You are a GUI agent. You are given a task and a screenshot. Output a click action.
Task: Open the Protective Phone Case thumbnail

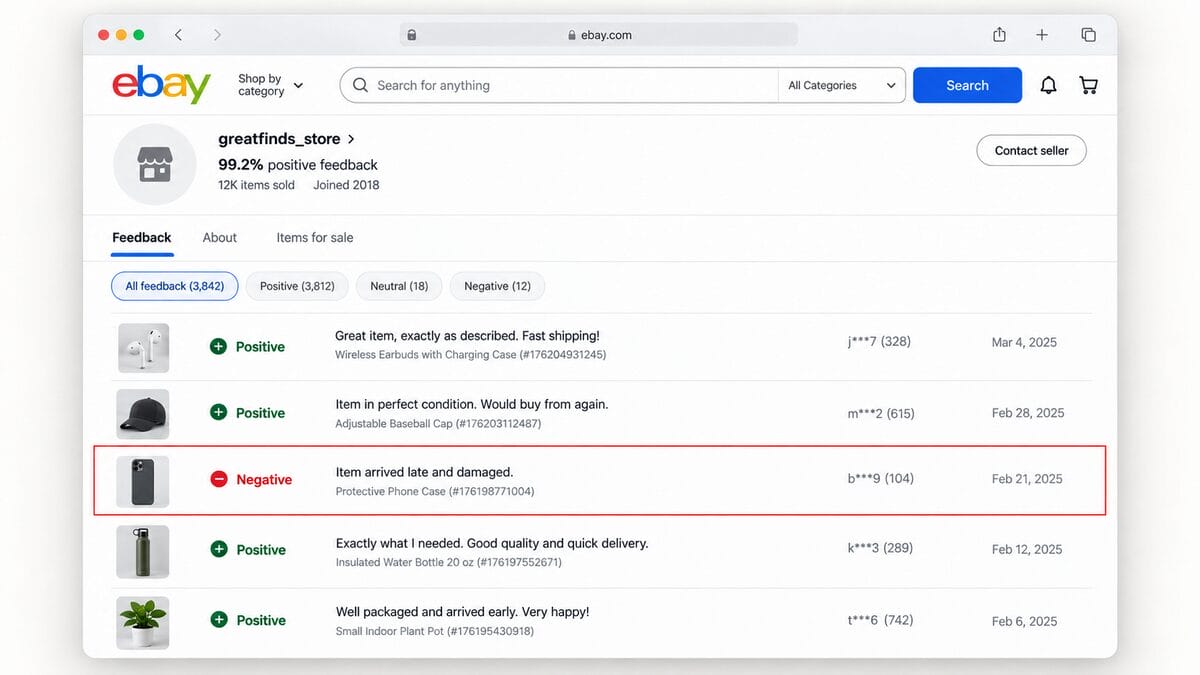(x=143, y=481)
